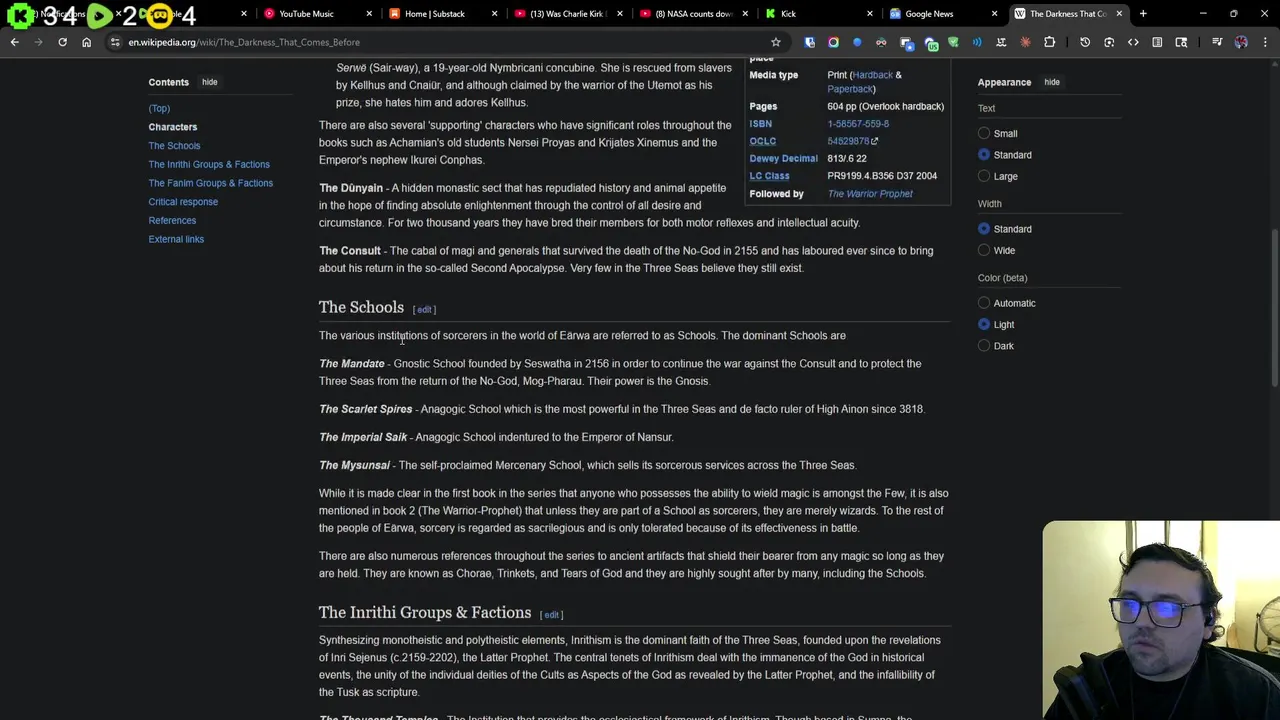Image resolution: width=1280 pixels, height=720 pixels.
Task: Select Light color mode
Action: [x=984, y=324]
